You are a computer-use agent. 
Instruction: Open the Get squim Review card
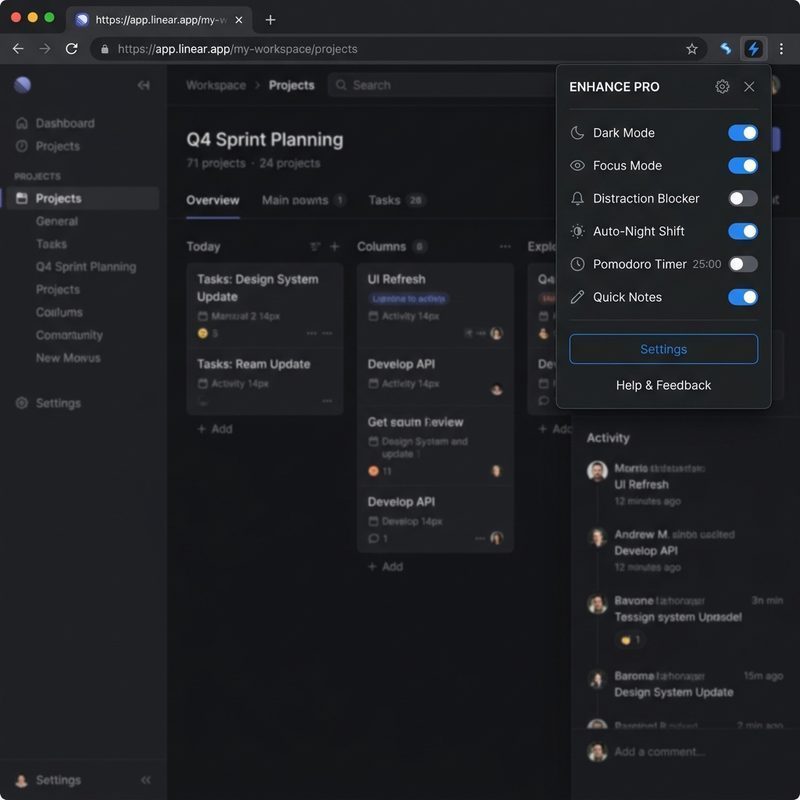point(435,445)
